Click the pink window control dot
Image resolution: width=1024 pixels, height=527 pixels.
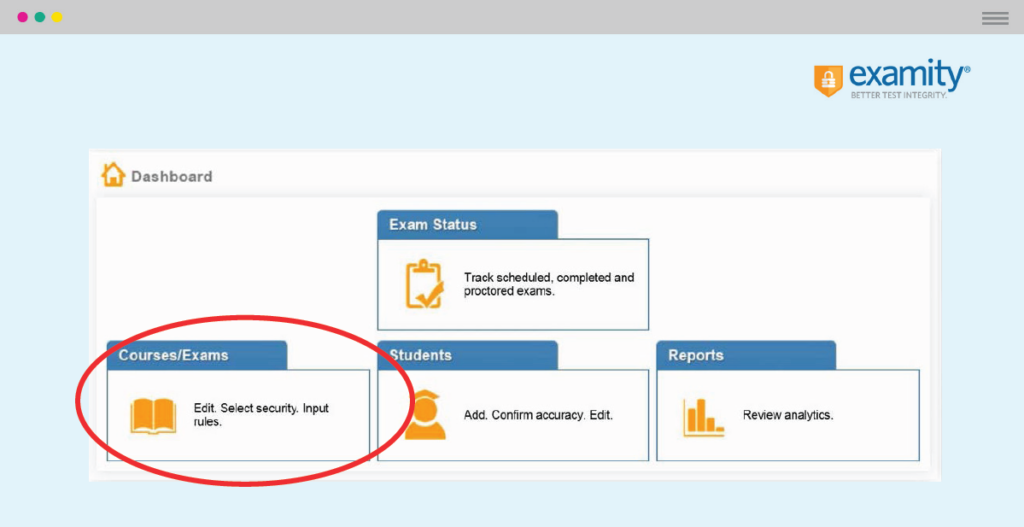click(23, 17)
